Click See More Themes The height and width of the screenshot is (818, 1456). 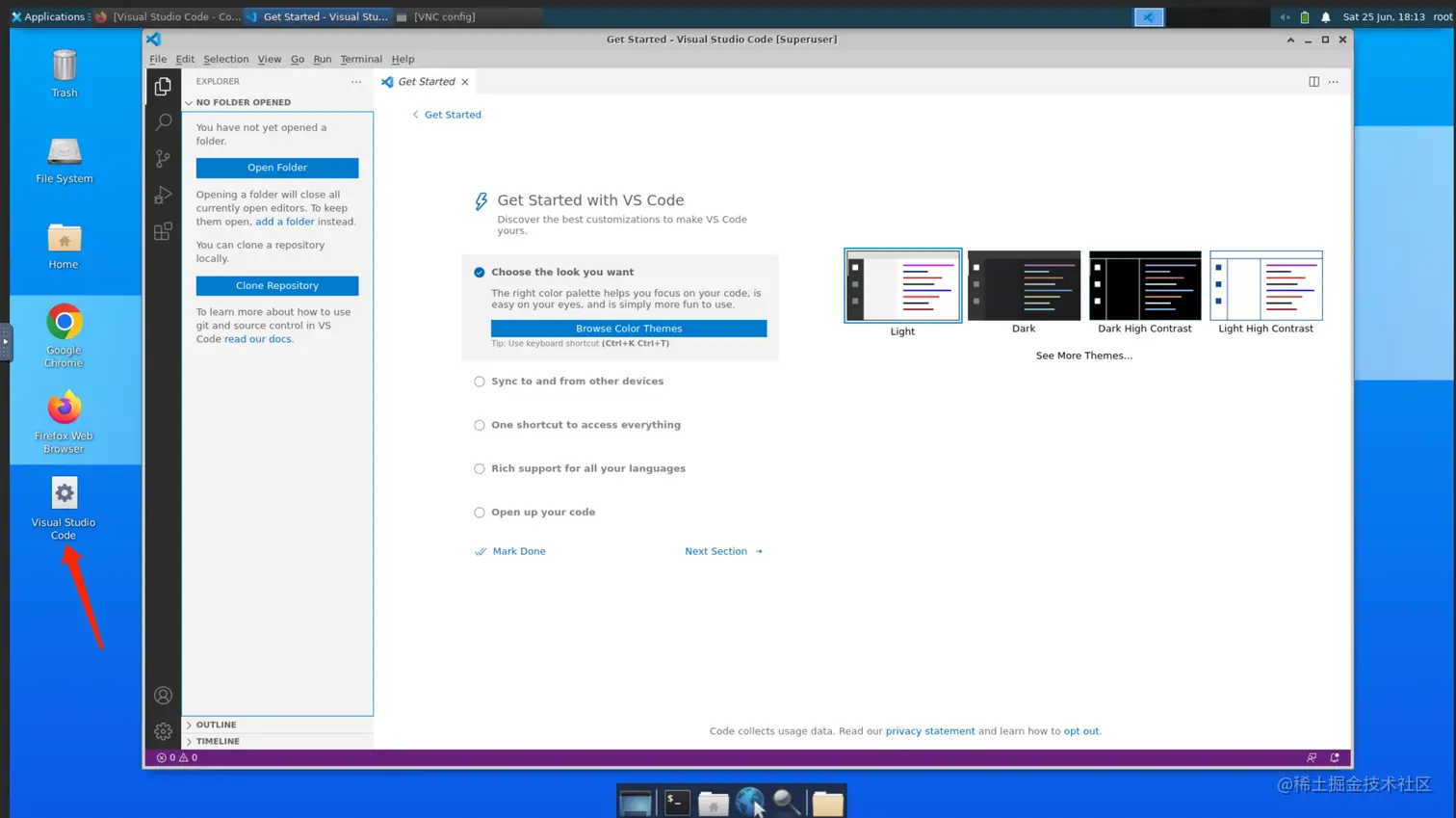[x=1084, y=356]
